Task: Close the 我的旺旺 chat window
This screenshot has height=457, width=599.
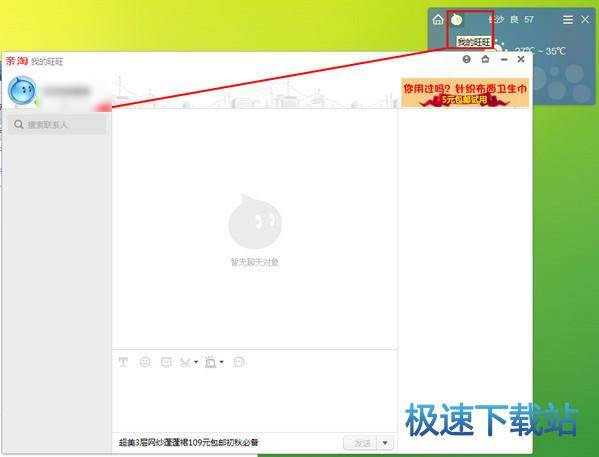Action: click(x=521, y=59)
